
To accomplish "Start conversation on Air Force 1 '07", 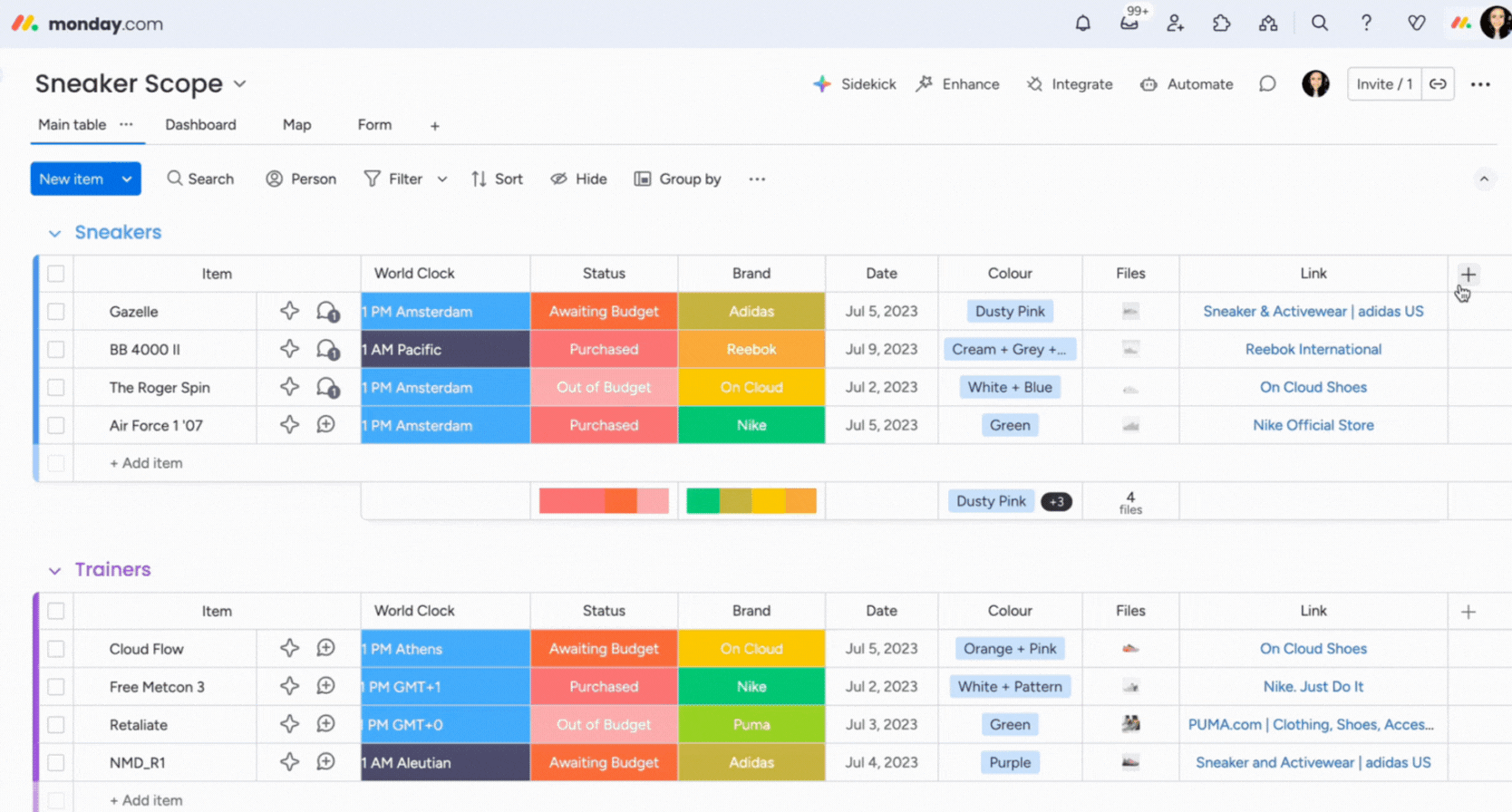I will (325, 425).
